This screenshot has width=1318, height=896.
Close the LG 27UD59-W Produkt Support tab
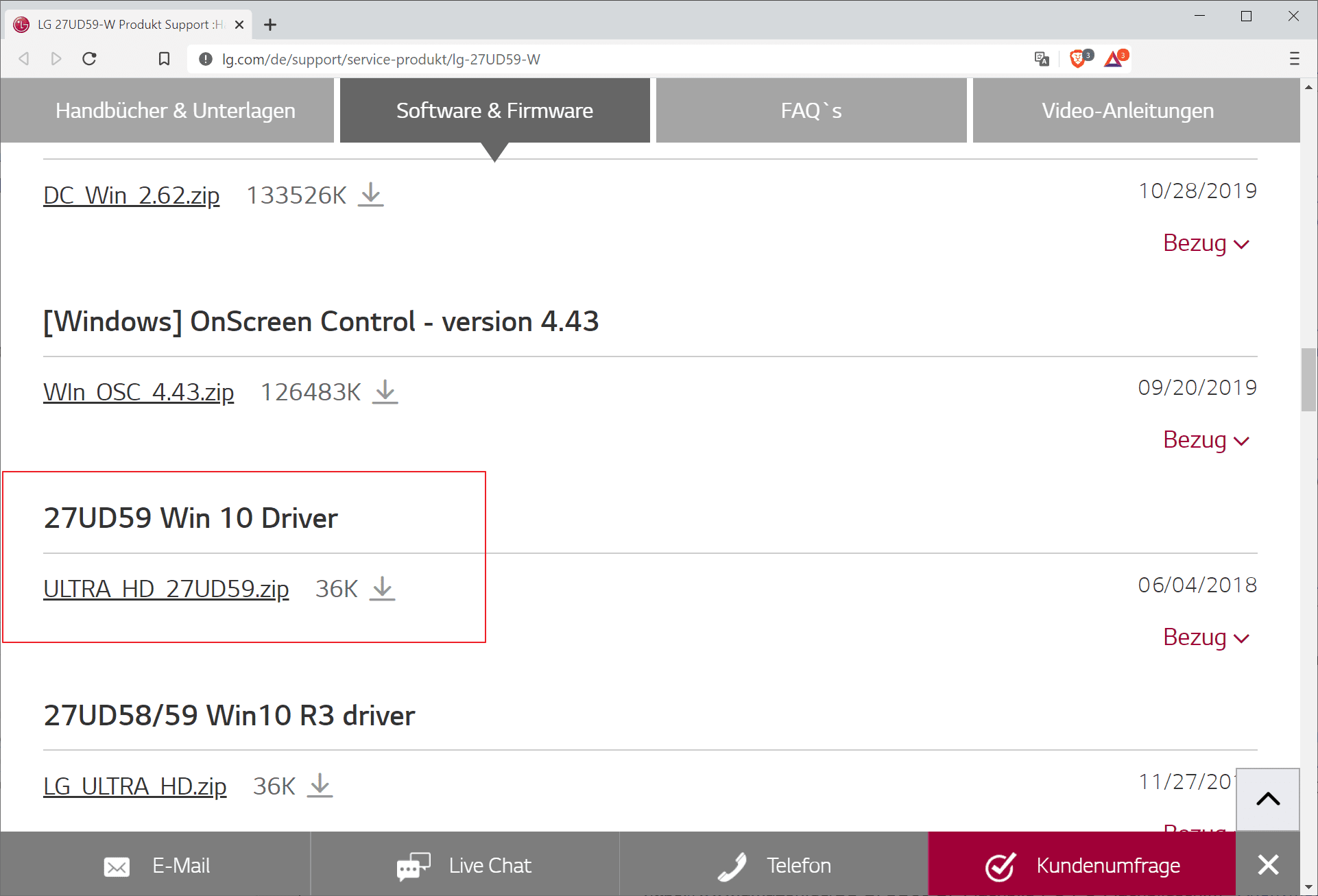tap(239, 25)
